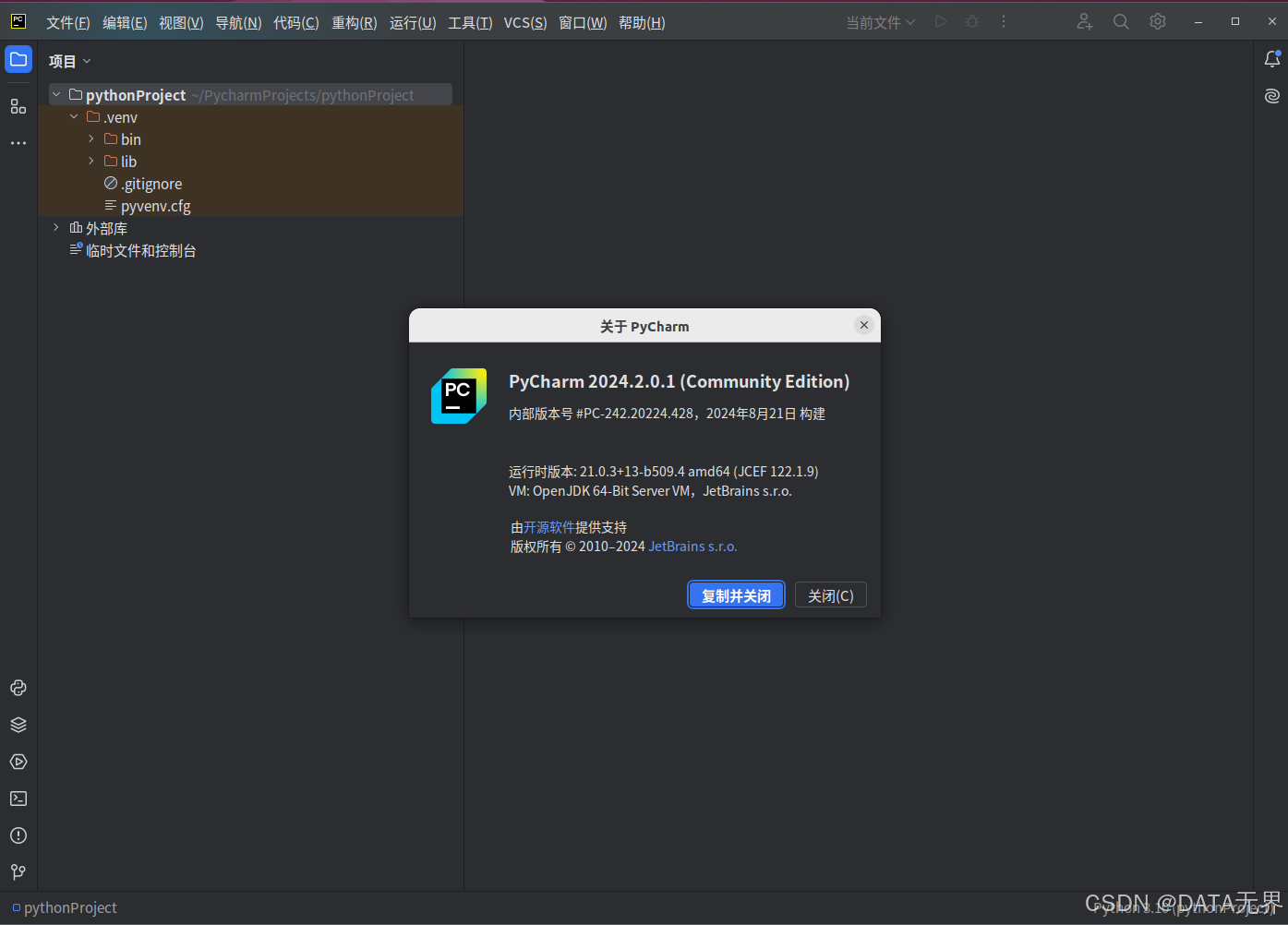Select the bin folder row
This screenshot has height=925, width=1288.
251,138
